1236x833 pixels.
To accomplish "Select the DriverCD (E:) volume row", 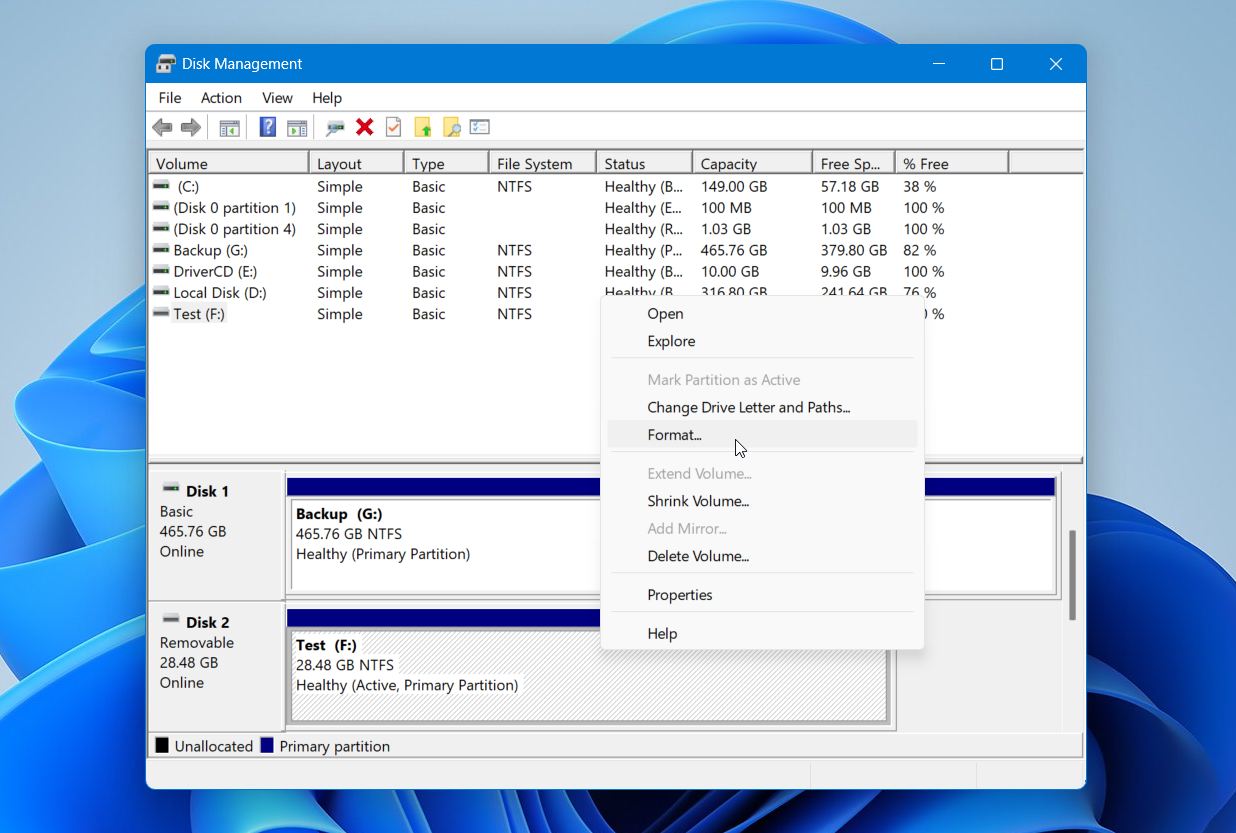I will tap(615, 271).
